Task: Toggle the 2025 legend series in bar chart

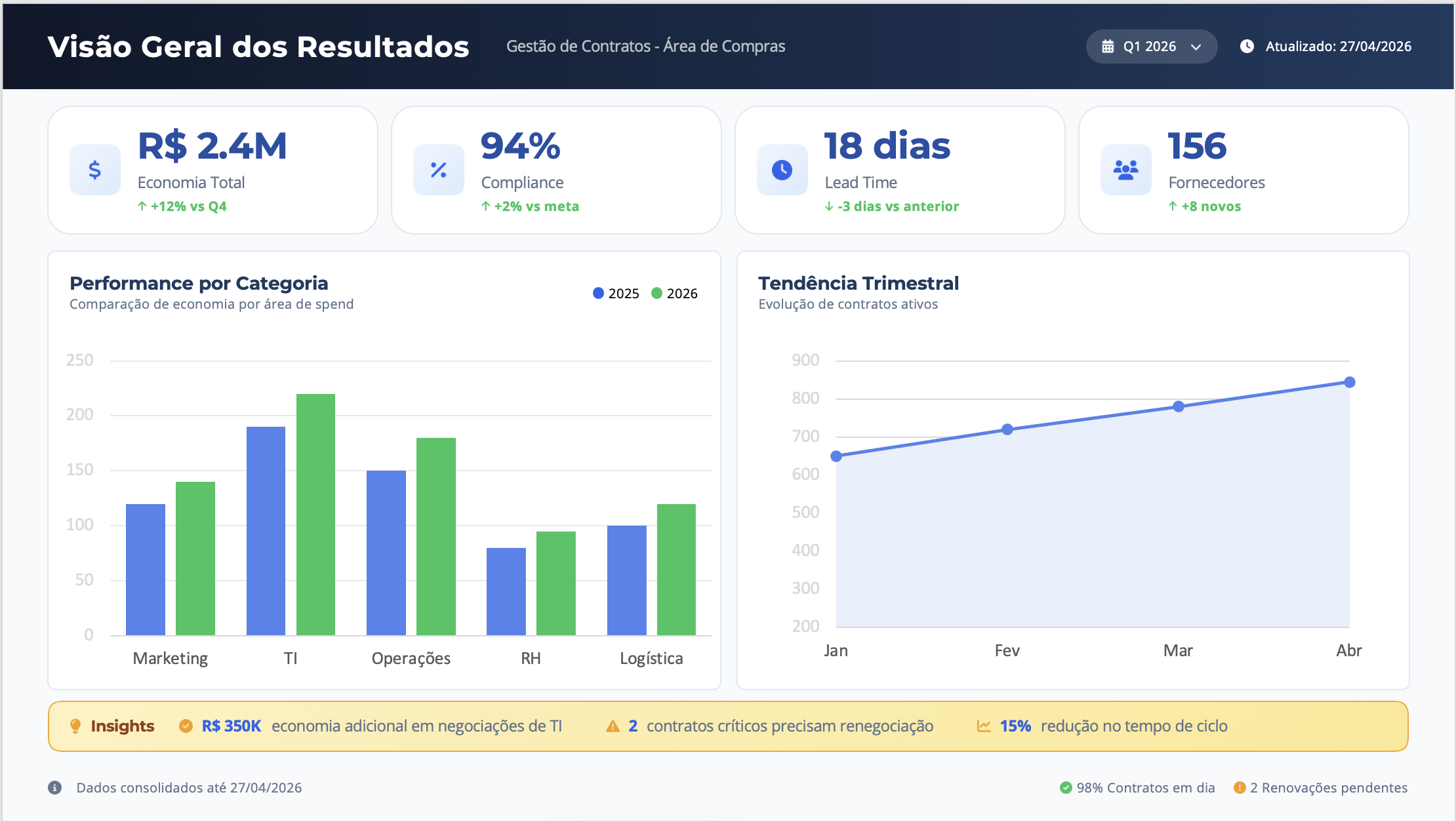Action: point(616,294)
